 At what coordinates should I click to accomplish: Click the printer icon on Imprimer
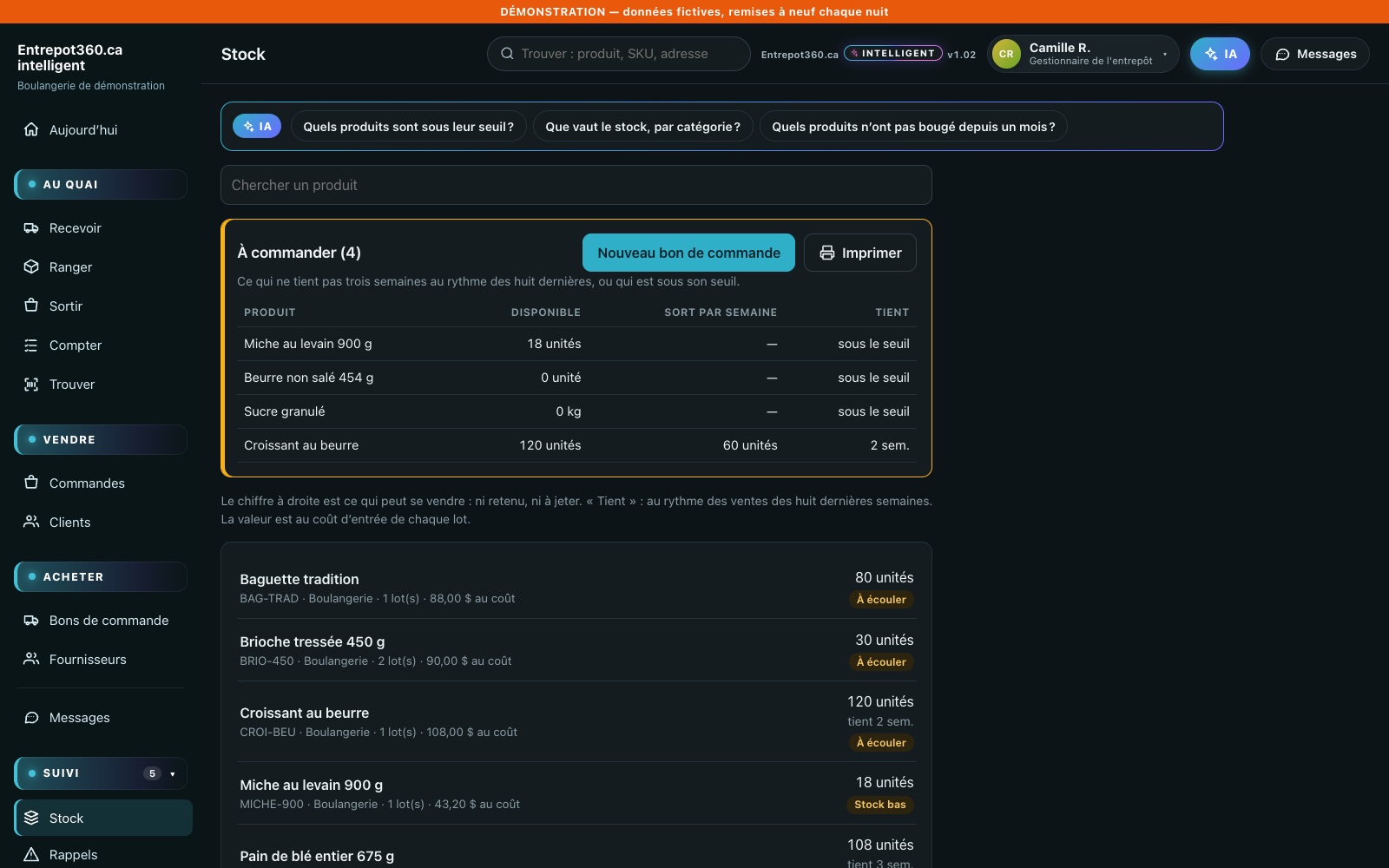[827, 253]
